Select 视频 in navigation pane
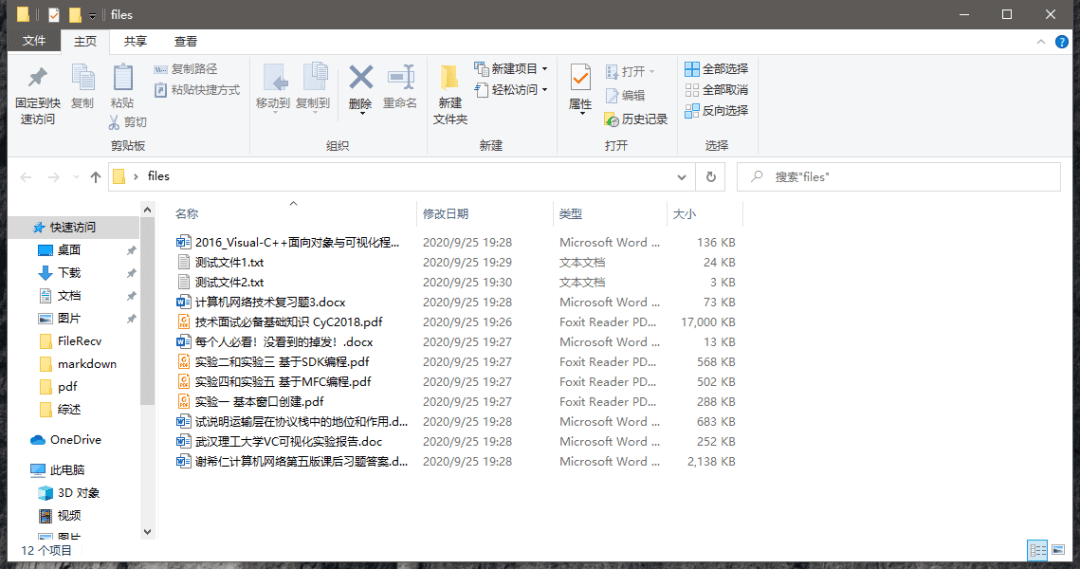Viewport: 1080px width, 569px height. click(x=69, y=515)
